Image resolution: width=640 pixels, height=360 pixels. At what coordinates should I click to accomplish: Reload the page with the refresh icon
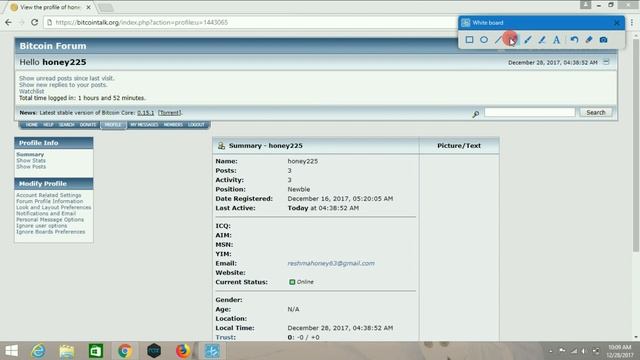[x=35, y=22]
